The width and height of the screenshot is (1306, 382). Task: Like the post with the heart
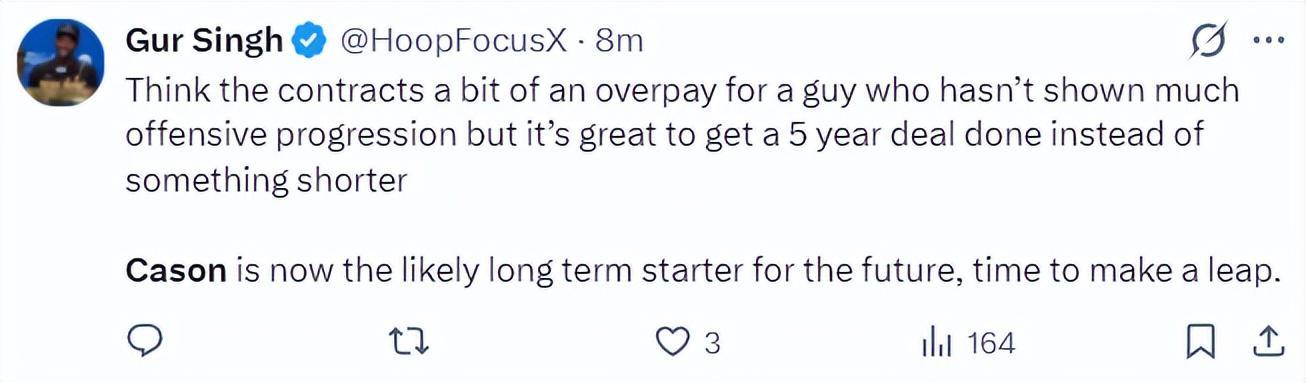click(673, 343)
